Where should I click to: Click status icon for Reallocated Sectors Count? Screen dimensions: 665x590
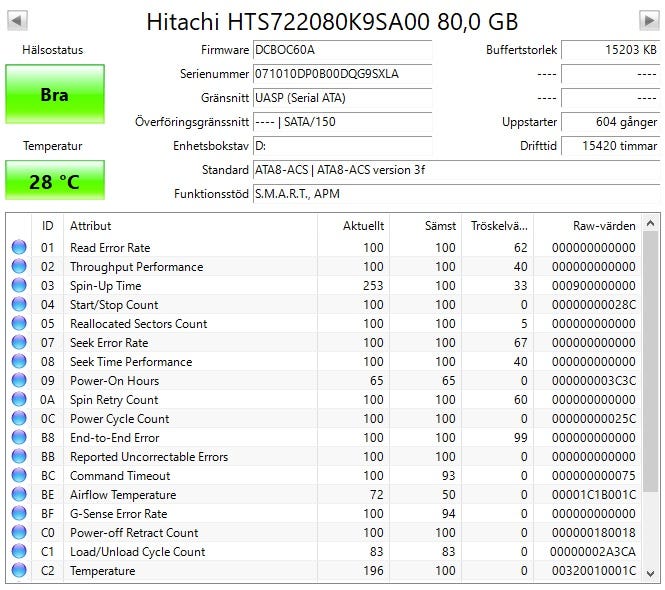19,324
